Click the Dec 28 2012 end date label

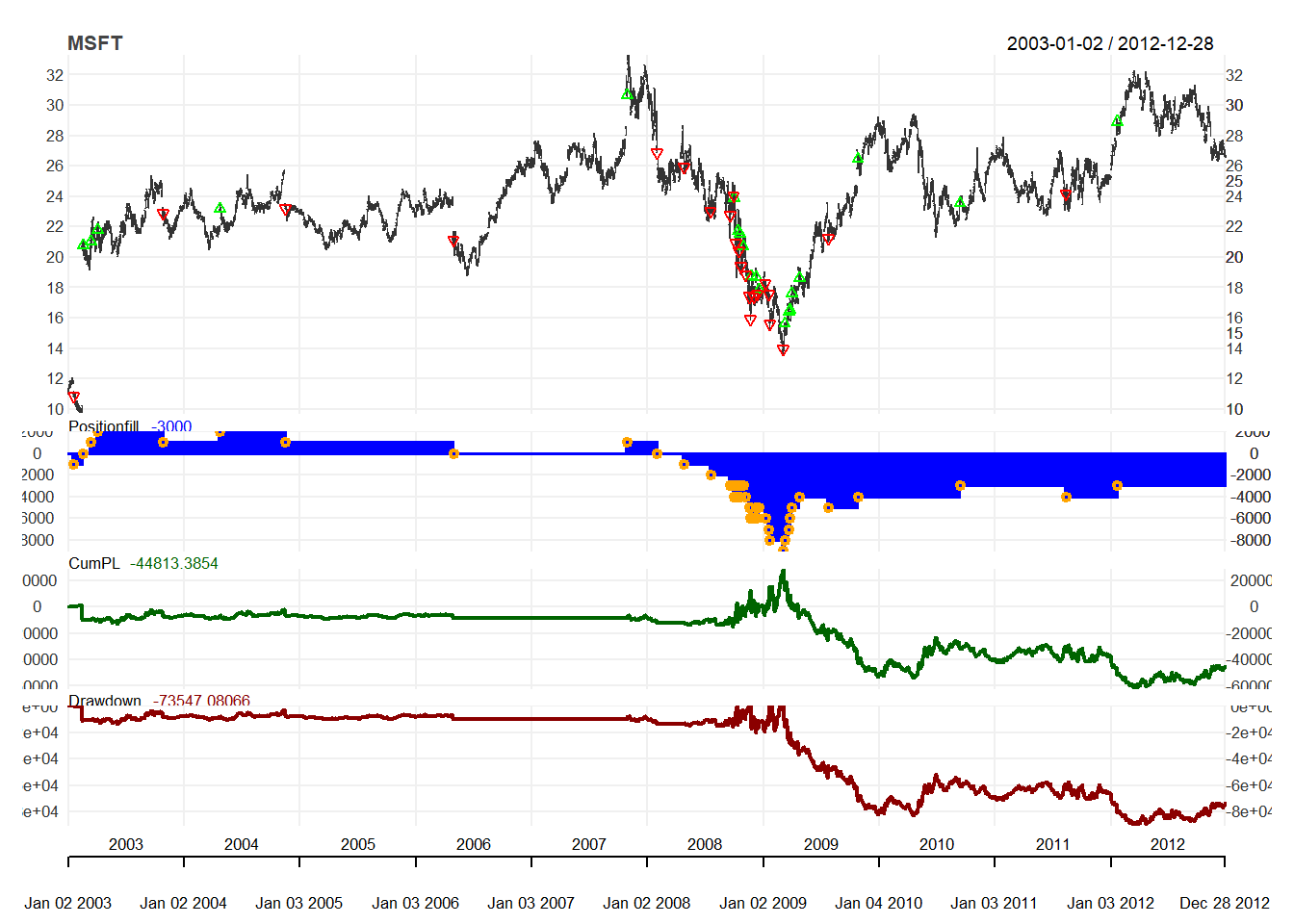pyautogui.click(x=1224, y=903)
